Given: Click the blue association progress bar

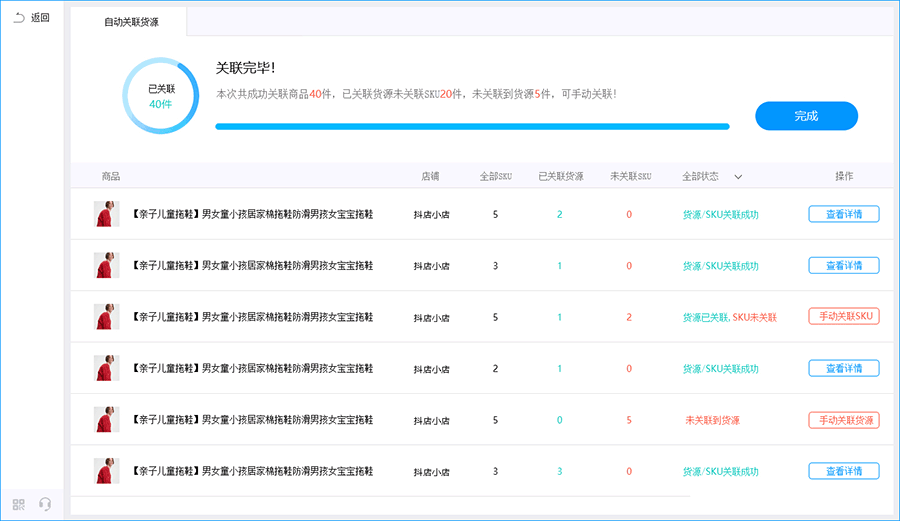Looking at the screenshot, I should [x=472, y=127].
